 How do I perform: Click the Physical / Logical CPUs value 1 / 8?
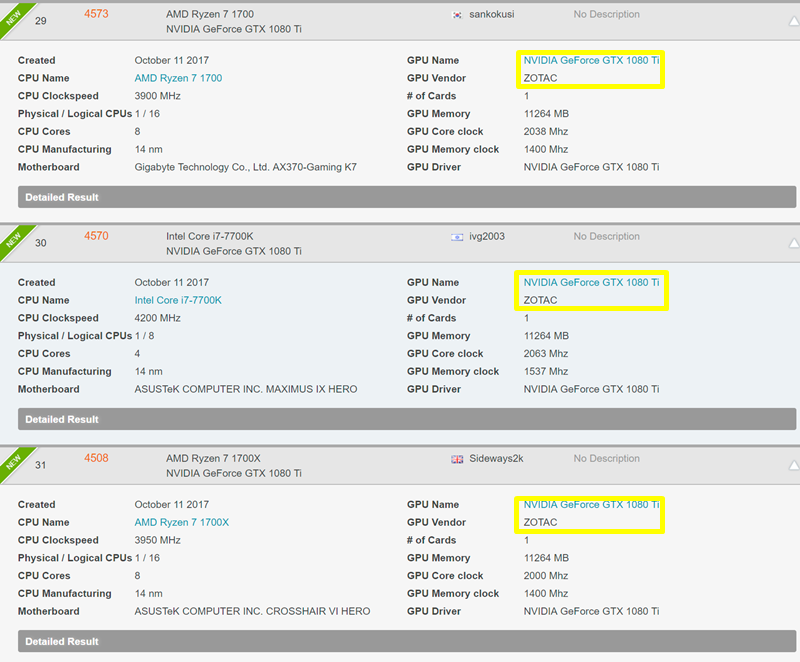click(x=145, y=336)
